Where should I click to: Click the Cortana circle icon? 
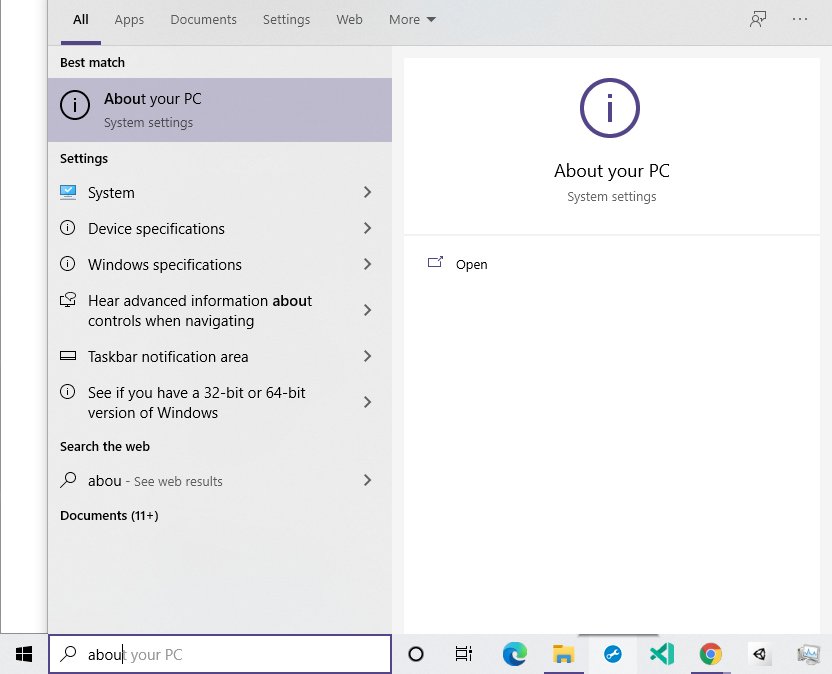(x=416, y=654)
